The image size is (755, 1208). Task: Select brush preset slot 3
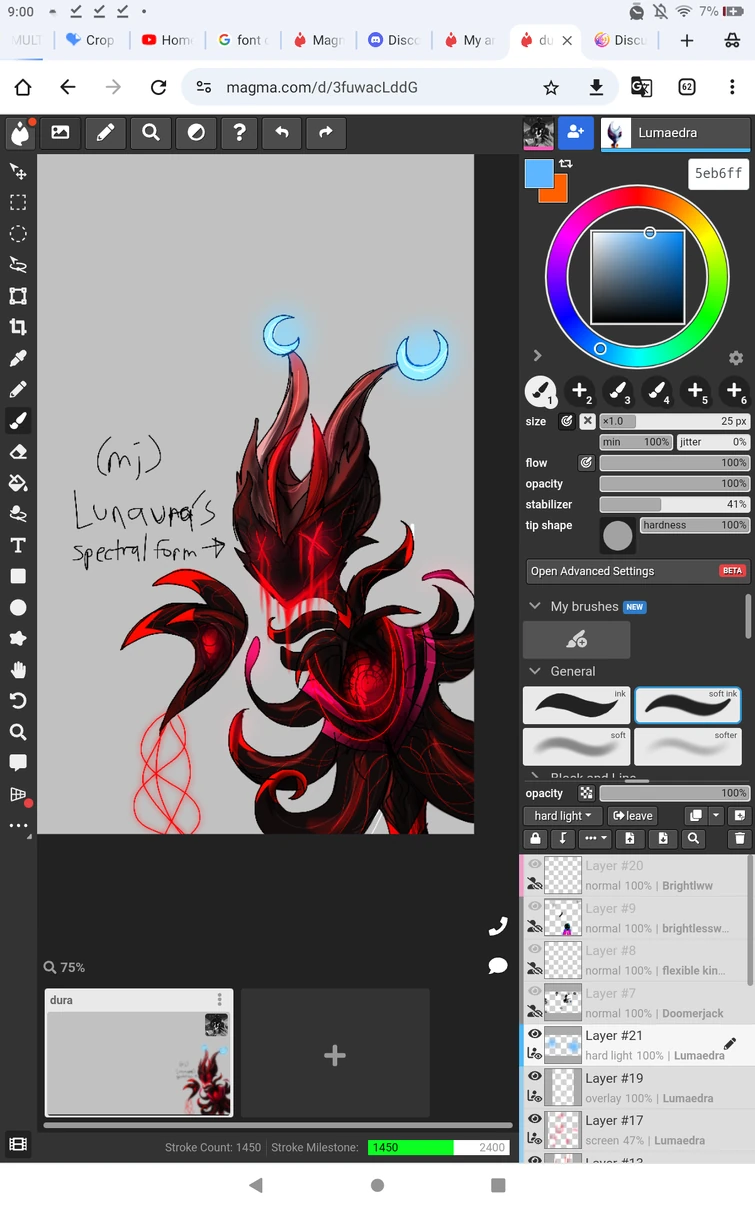click(x=619, y=391)
